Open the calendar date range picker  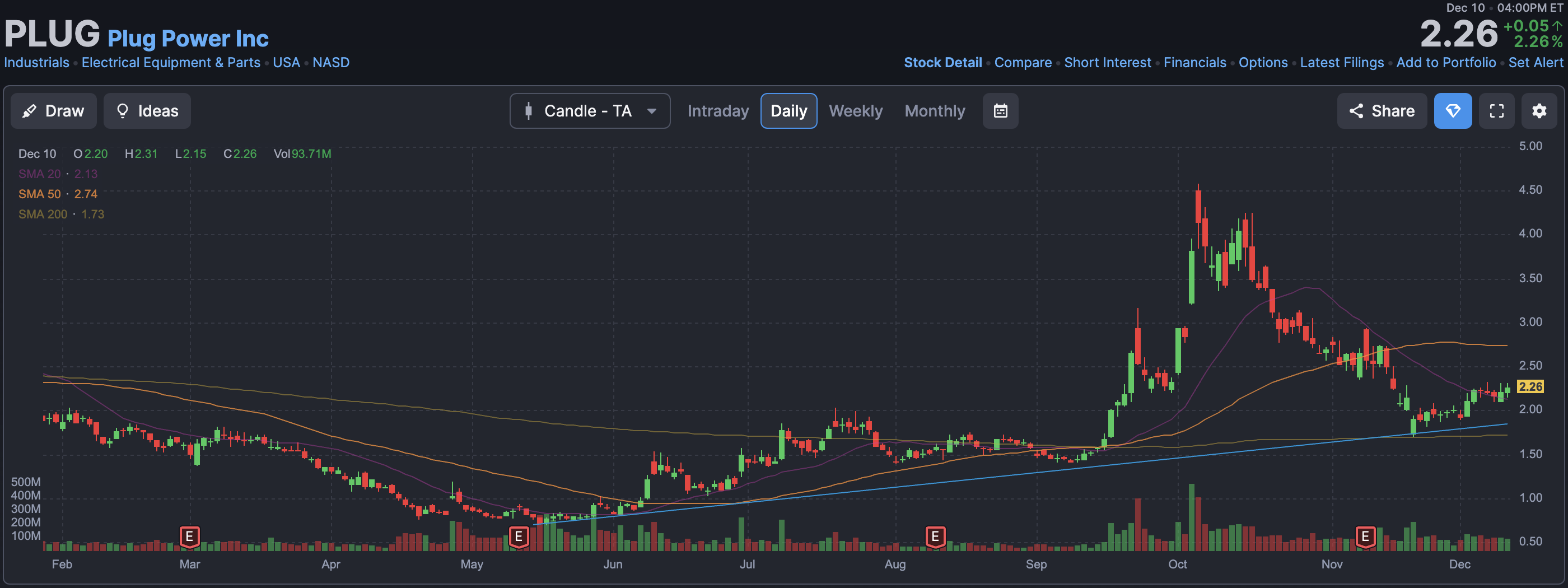1000,111
